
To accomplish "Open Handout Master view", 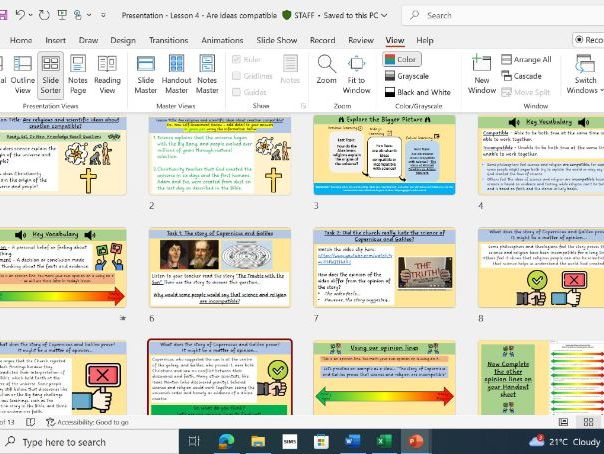I will pyautogui.click(x=176, y=74).
